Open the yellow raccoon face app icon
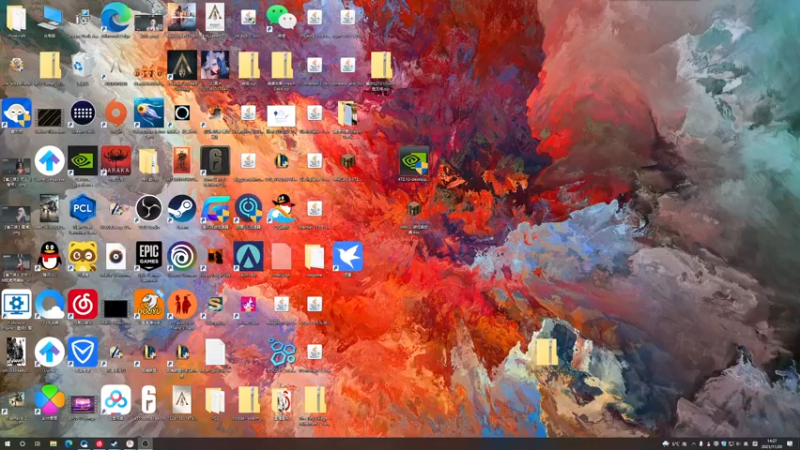The width and height of the screenshot is (800, 450). 83,256
